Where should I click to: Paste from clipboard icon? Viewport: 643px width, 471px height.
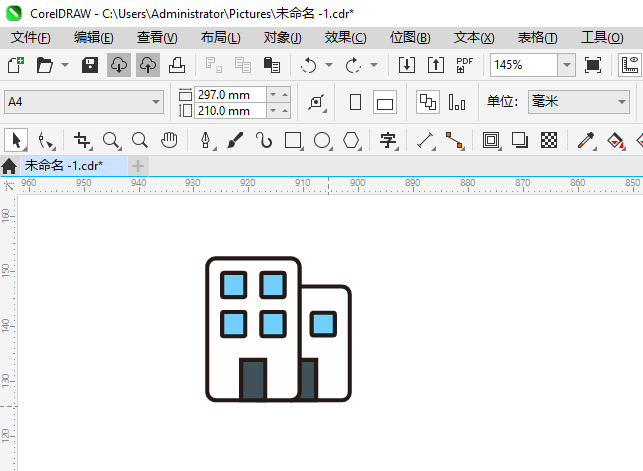[x=271, y=65]
